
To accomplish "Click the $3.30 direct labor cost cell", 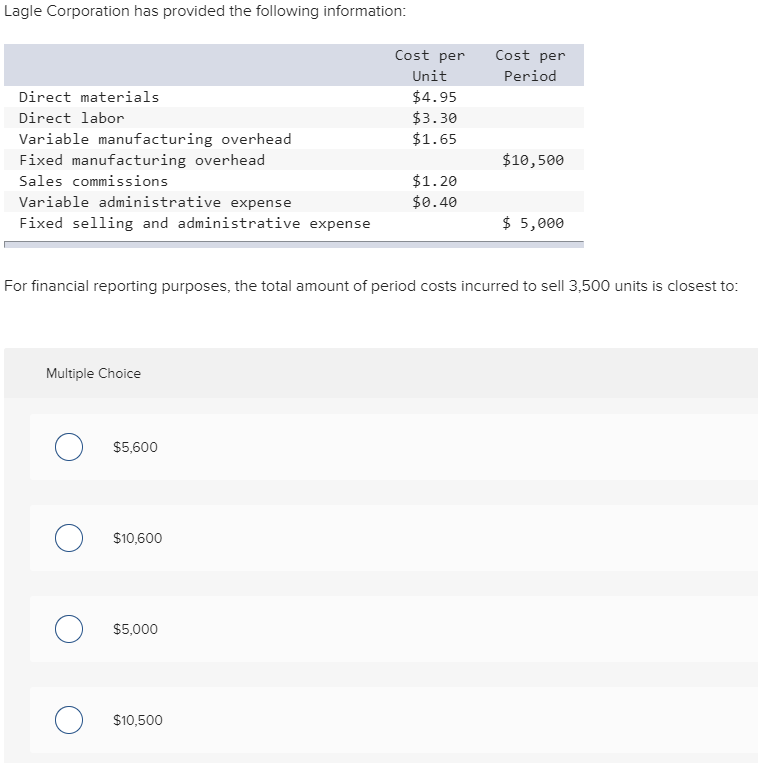I will coord(434,118).
